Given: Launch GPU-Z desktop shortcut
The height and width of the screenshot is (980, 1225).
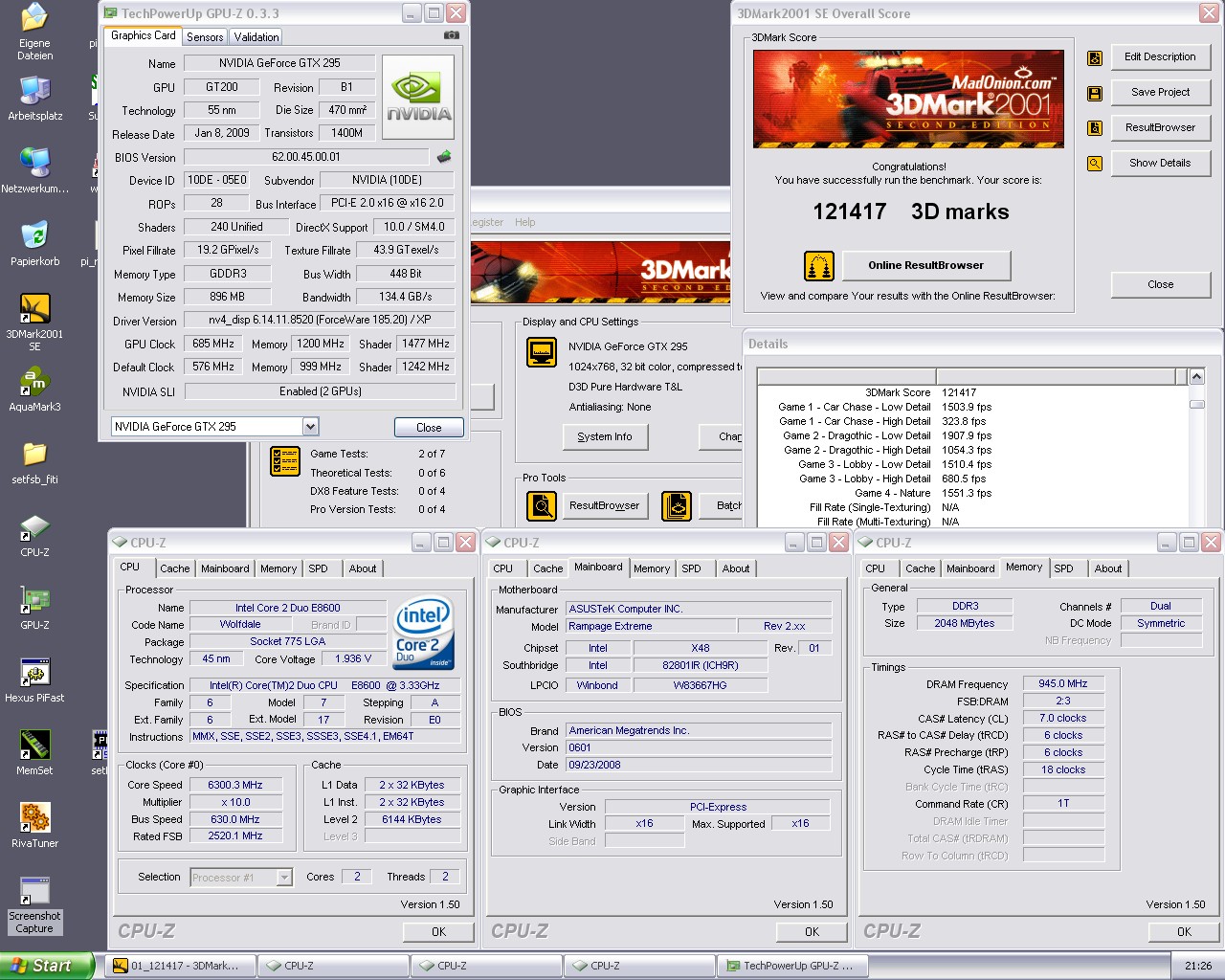Looking at the screenshot, I should pos(34,607).
